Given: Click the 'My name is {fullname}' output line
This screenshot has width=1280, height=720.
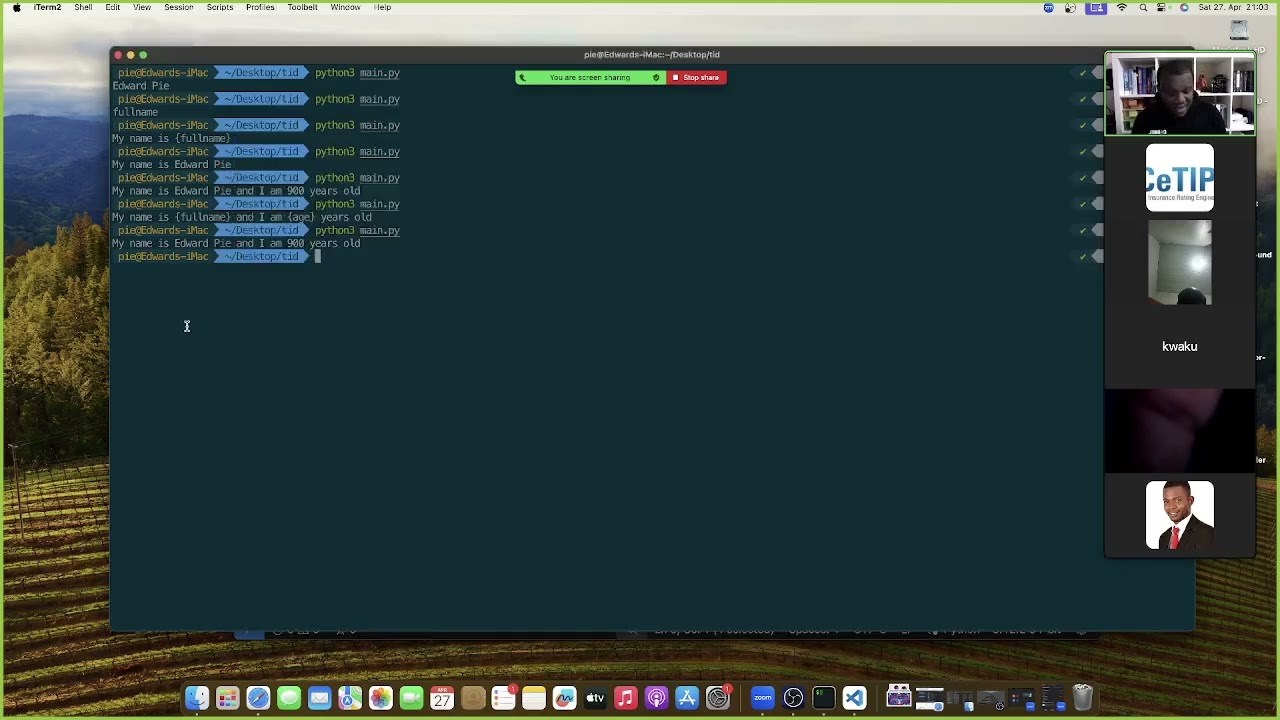Looking at the screenshot, I should [x=171, y=138].
